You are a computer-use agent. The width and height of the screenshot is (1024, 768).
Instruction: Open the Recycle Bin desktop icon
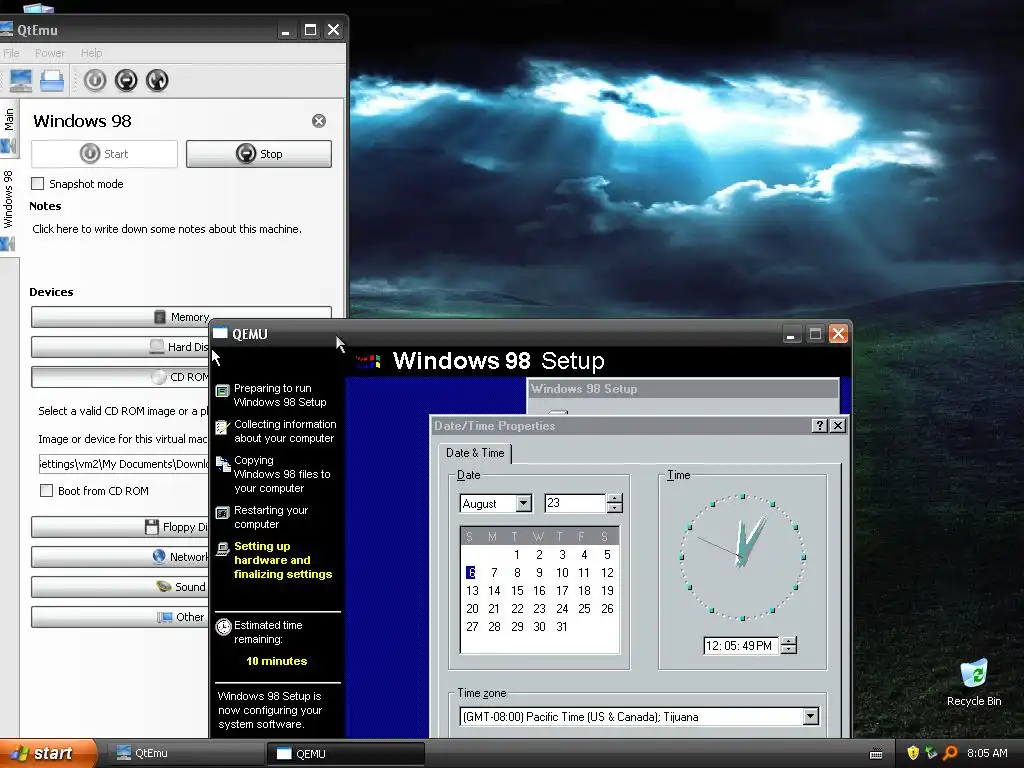[x=974, y=683]
